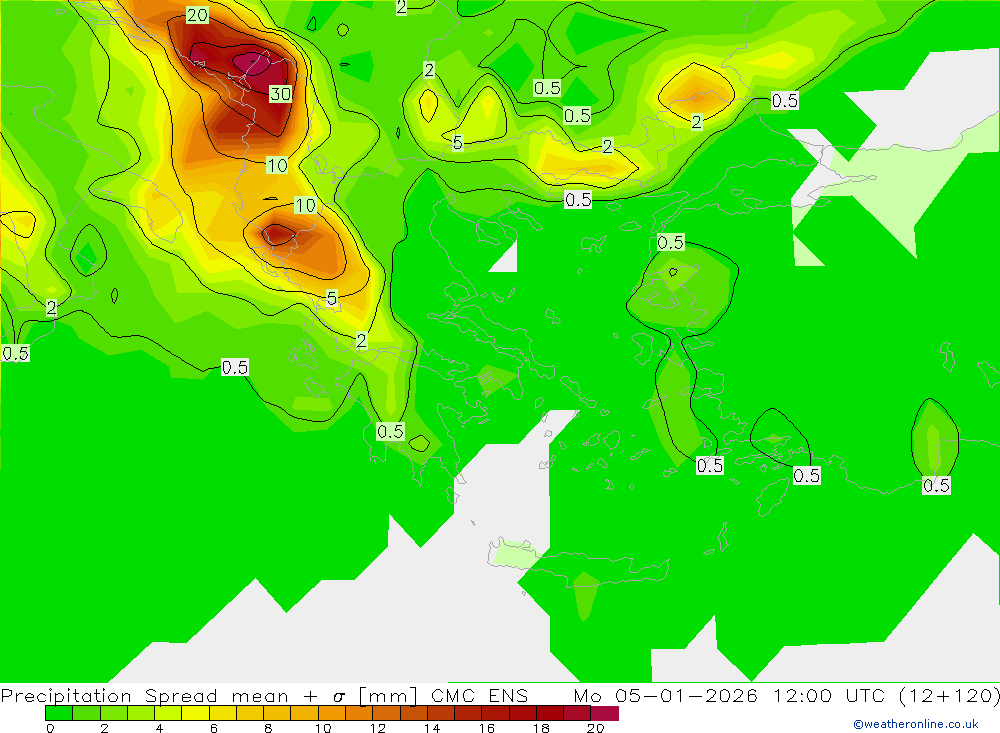The width and height of the screenshot is (1000, 733).
Task: Click the 'CMC ENS' model label
Action: (480, 695)
